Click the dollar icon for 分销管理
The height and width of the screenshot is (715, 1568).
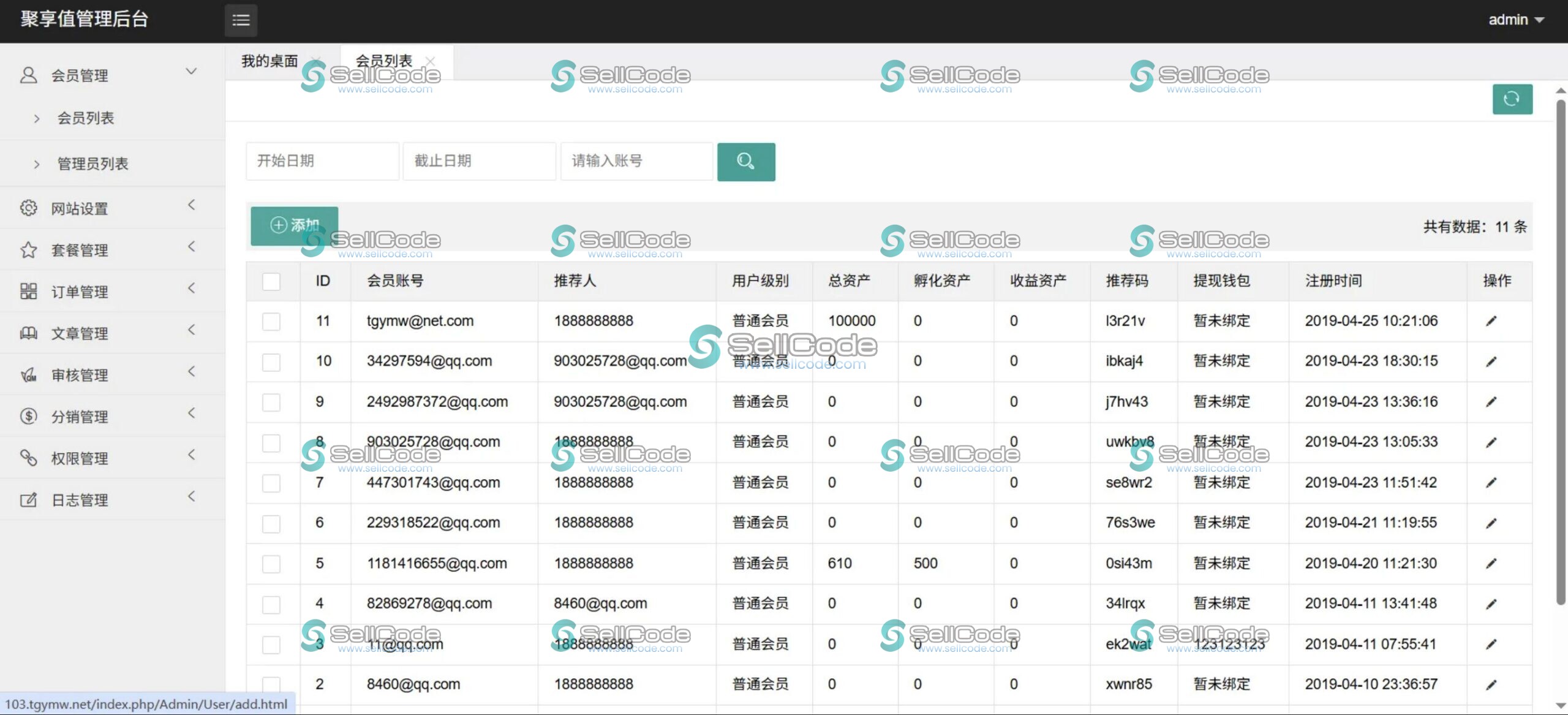(x=28, y=417)
